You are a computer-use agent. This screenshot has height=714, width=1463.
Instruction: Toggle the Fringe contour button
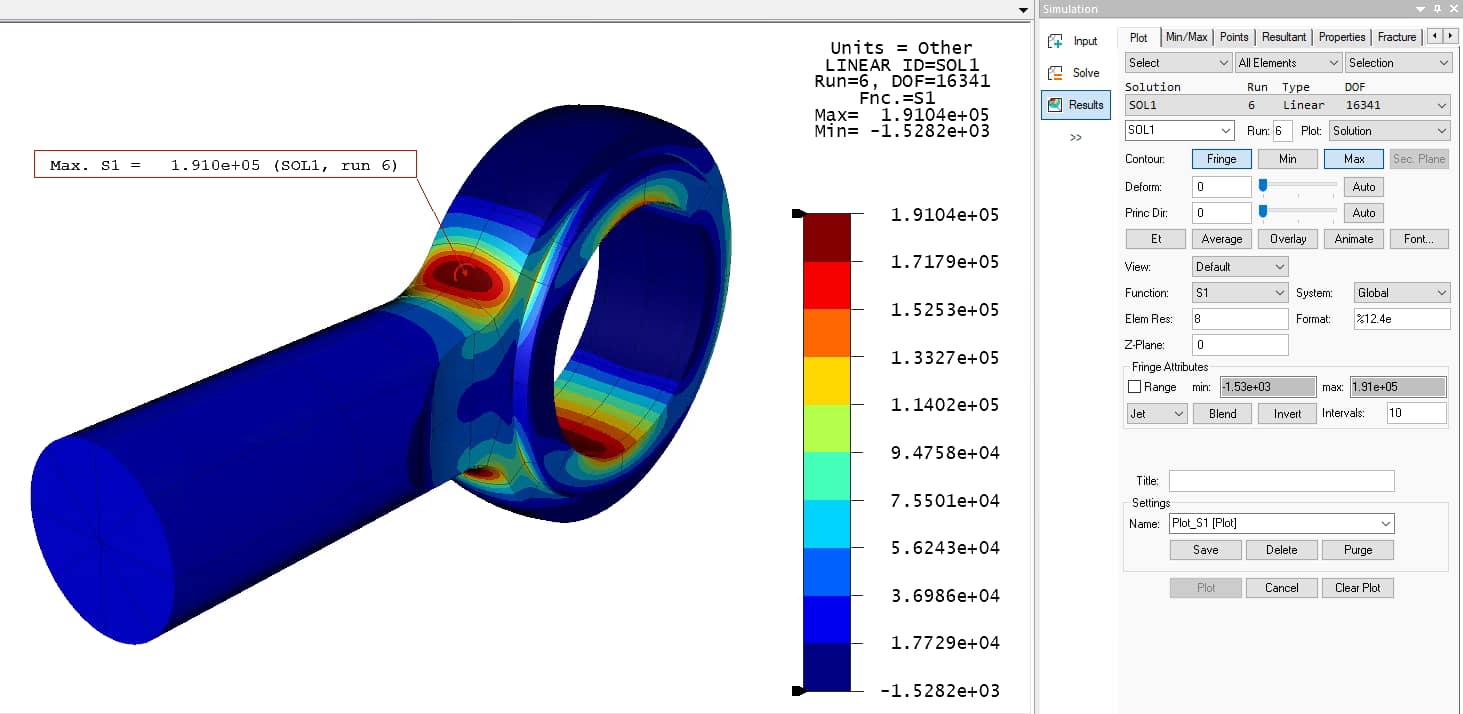(x=1221, y=159)
